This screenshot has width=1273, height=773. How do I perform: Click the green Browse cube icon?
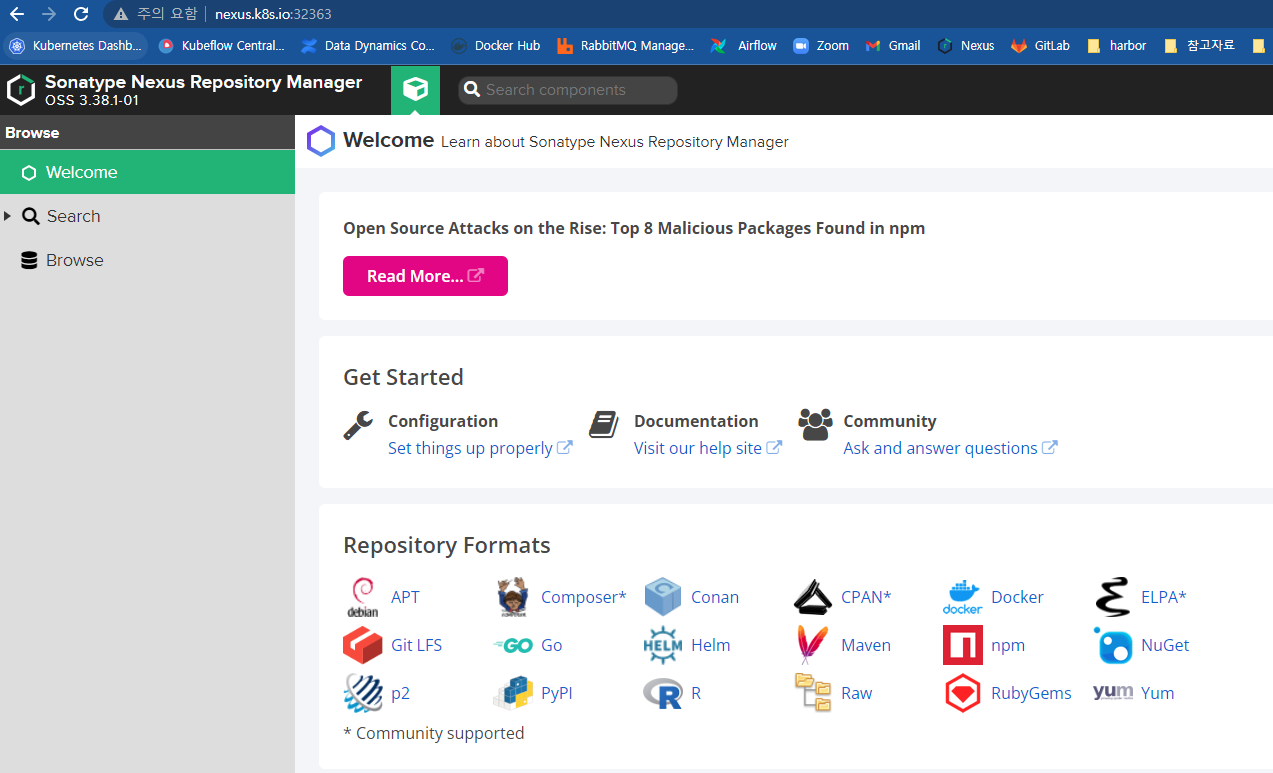[415, 90]
